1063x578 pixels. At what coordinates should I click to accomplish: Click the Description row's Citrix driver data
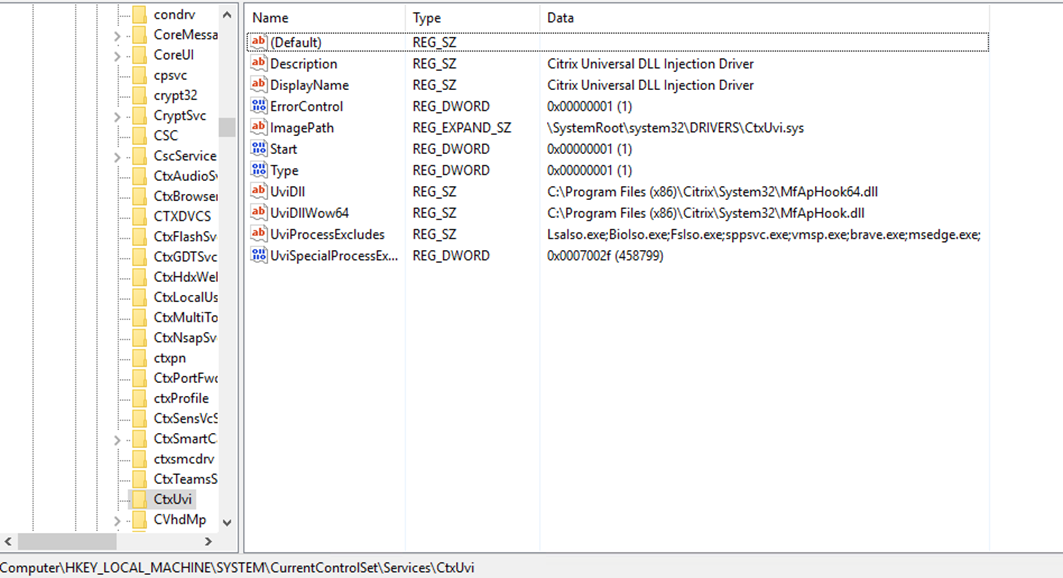[650, 64]
